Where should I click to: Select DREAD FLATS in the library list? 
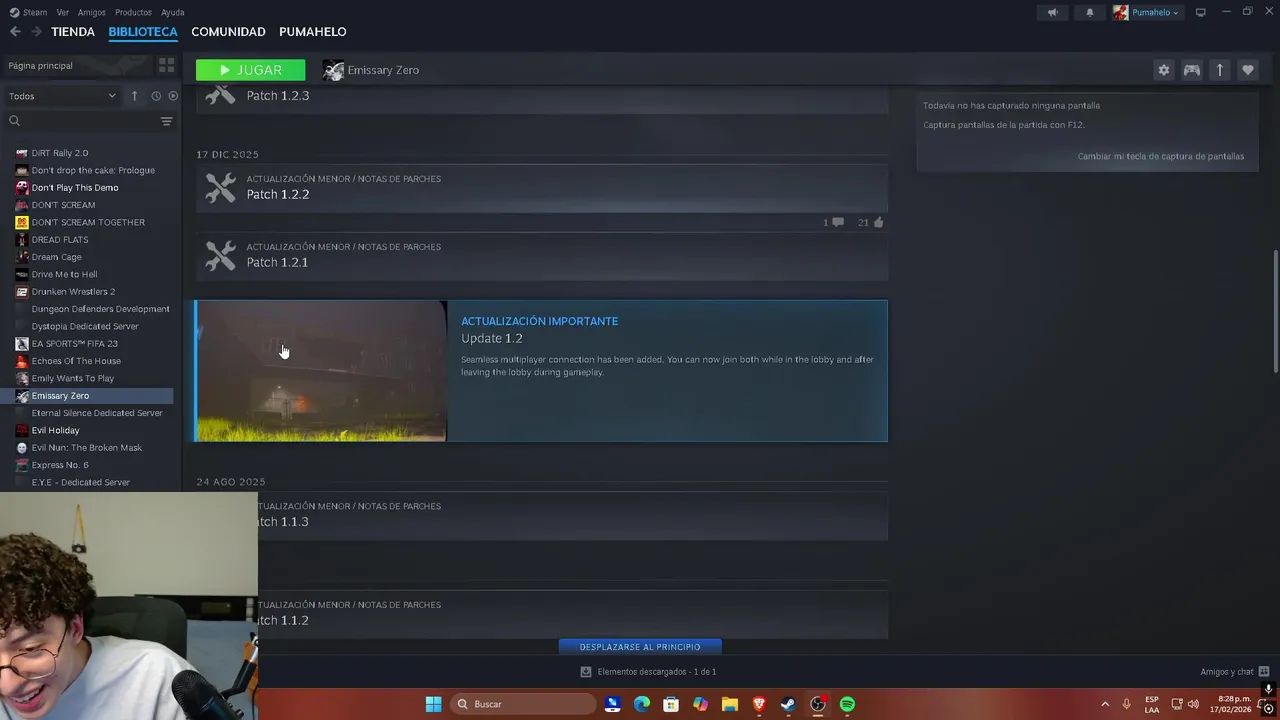(x=59, y=240)
